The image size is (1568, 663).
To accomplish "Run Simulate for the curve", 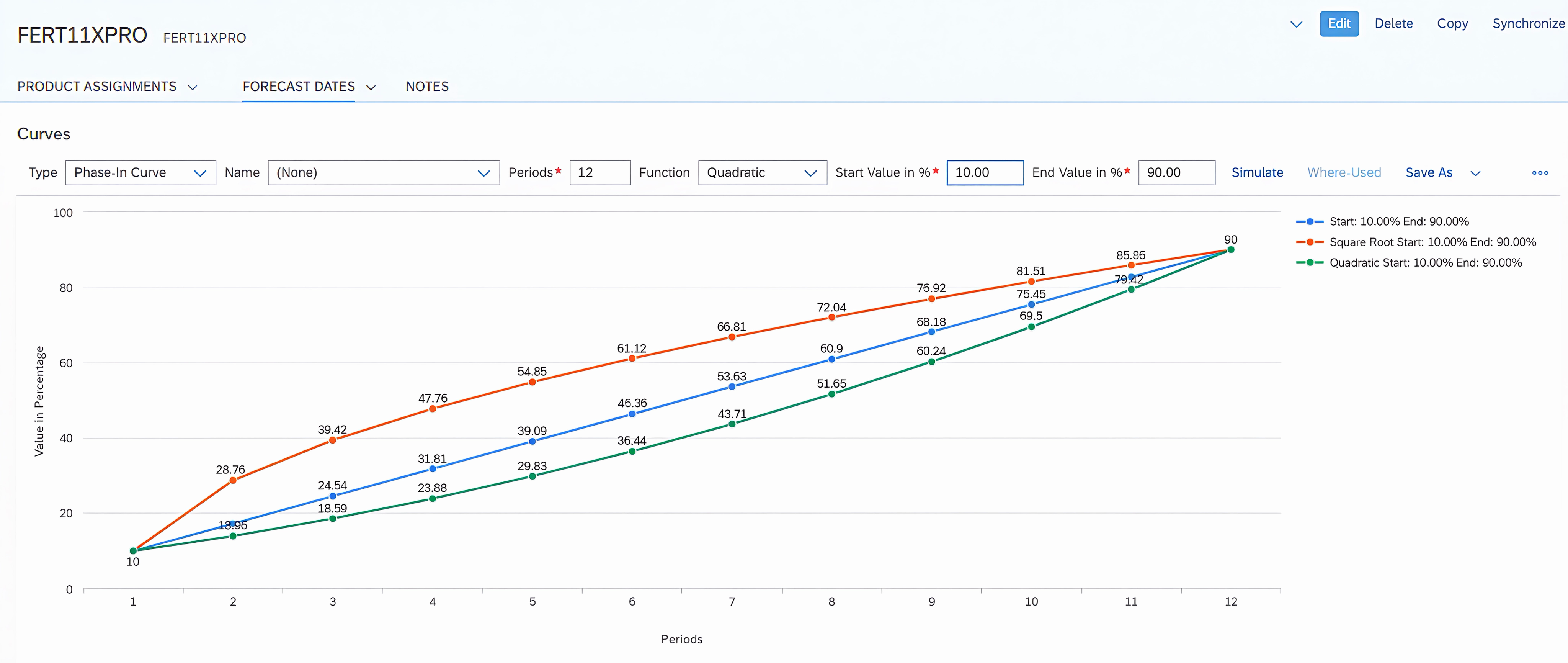I will [x=1257, y=173].
